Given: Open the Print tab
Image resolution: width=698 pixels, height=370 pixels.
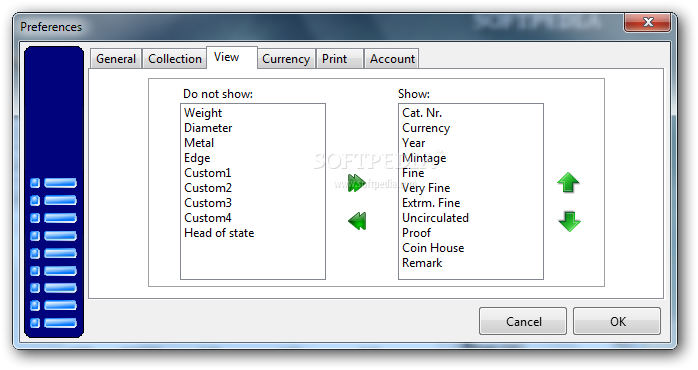Looking at the screenshot, I should 339,59.
